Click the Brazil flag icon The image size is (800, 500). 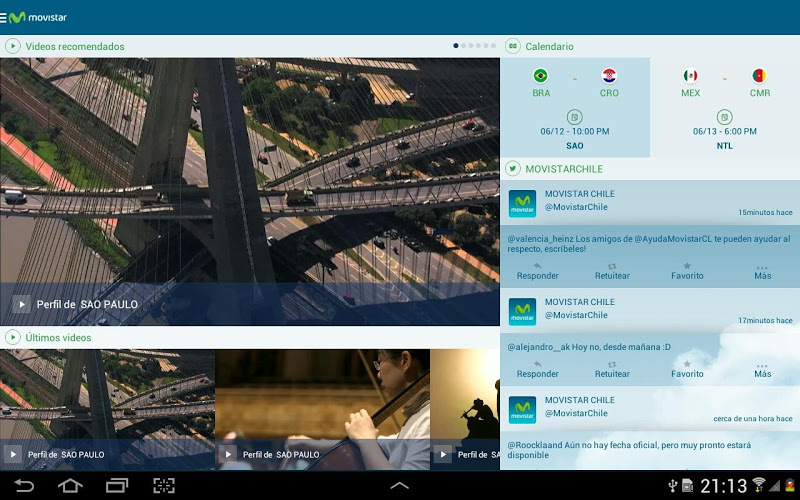540,76
